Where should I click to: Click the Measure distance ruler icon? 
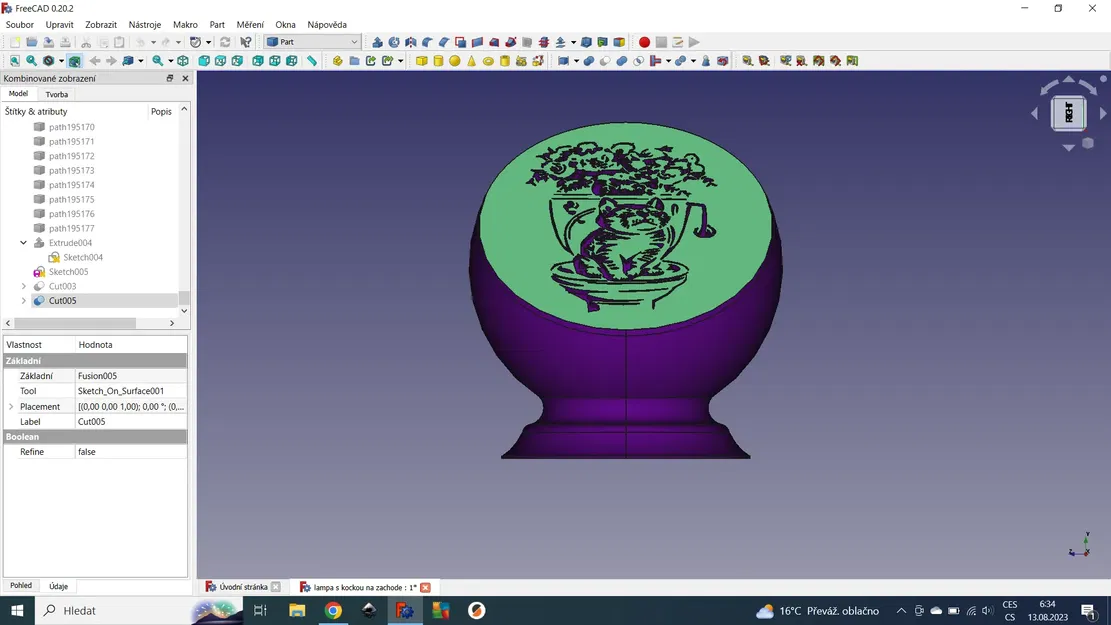coord(312,61)
